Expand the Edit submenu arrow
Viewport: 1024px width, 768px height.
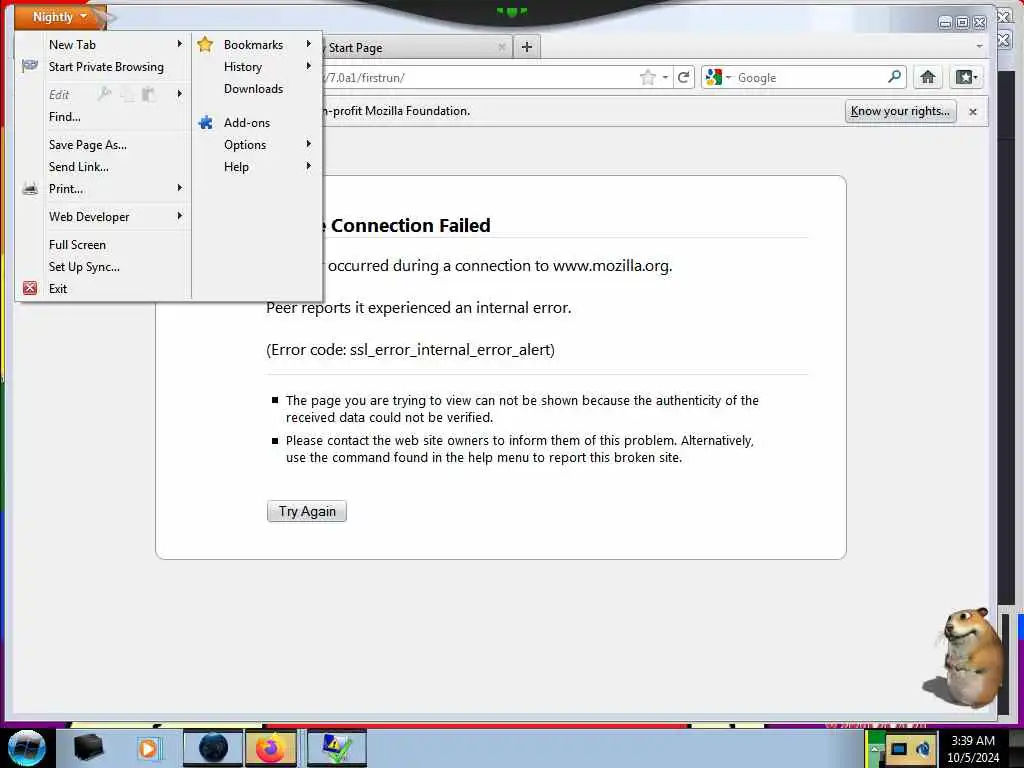pyautogui.click(x=180, y=94)
